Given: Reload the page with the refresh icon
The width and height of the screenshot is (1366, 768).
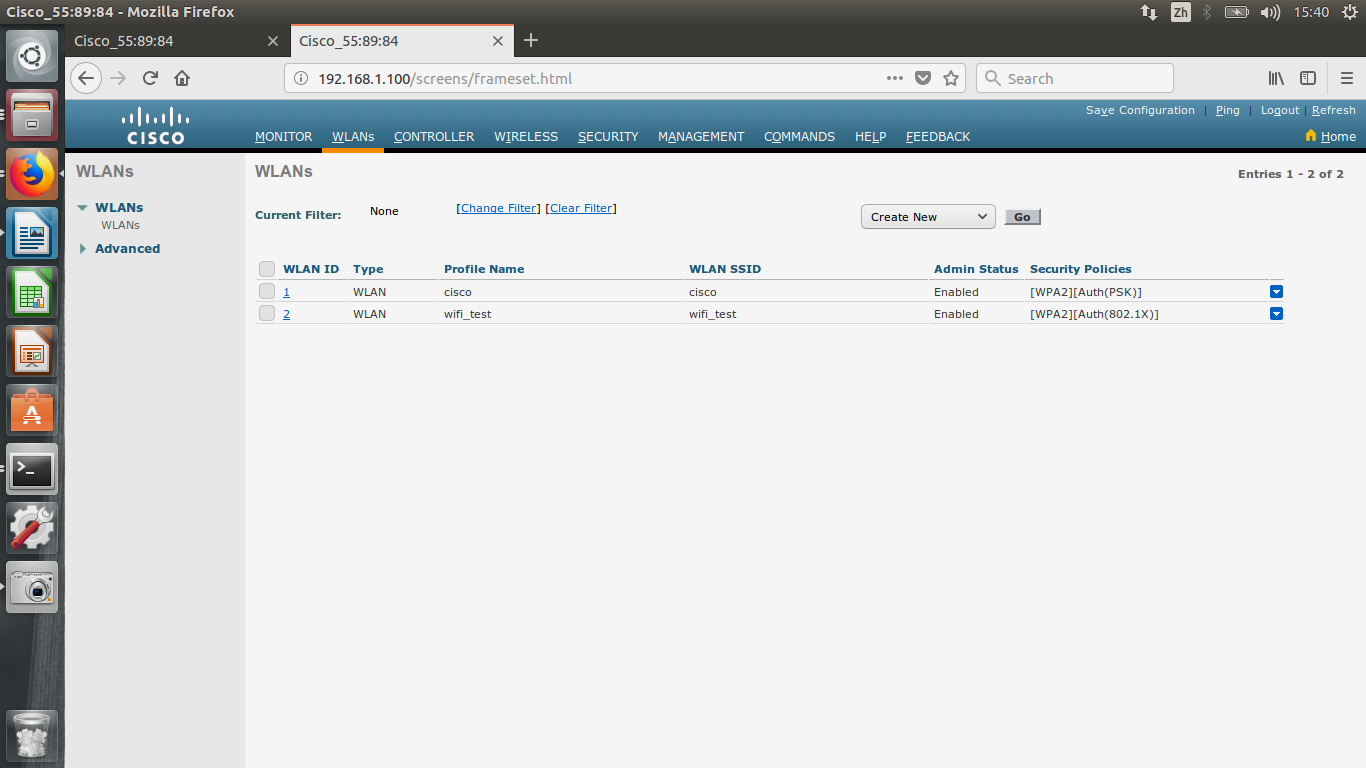Looking at the screenshot, I should [150, 78].
